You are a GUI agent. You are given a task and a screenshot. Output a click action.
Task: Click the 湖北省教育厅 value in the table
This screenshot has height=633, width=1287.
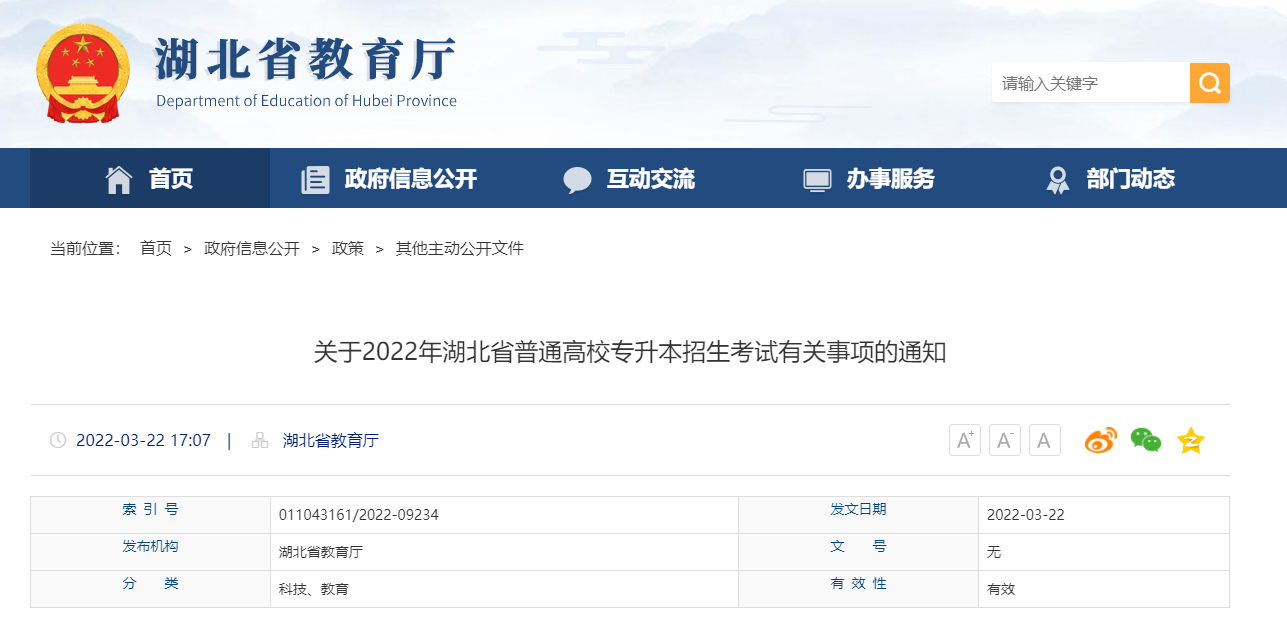click(321, 552)
